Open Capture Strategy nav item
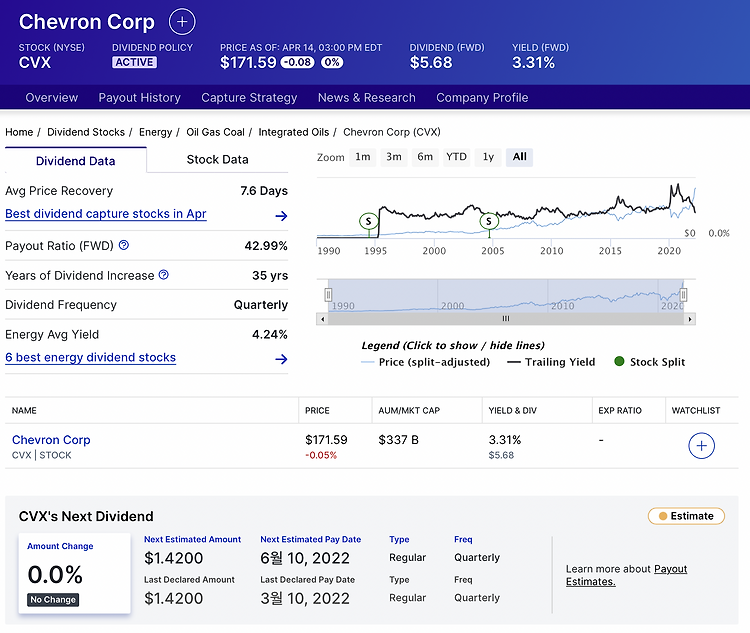Image resolution: width=750 pixels, height=633 pixels. coord(249,98)
